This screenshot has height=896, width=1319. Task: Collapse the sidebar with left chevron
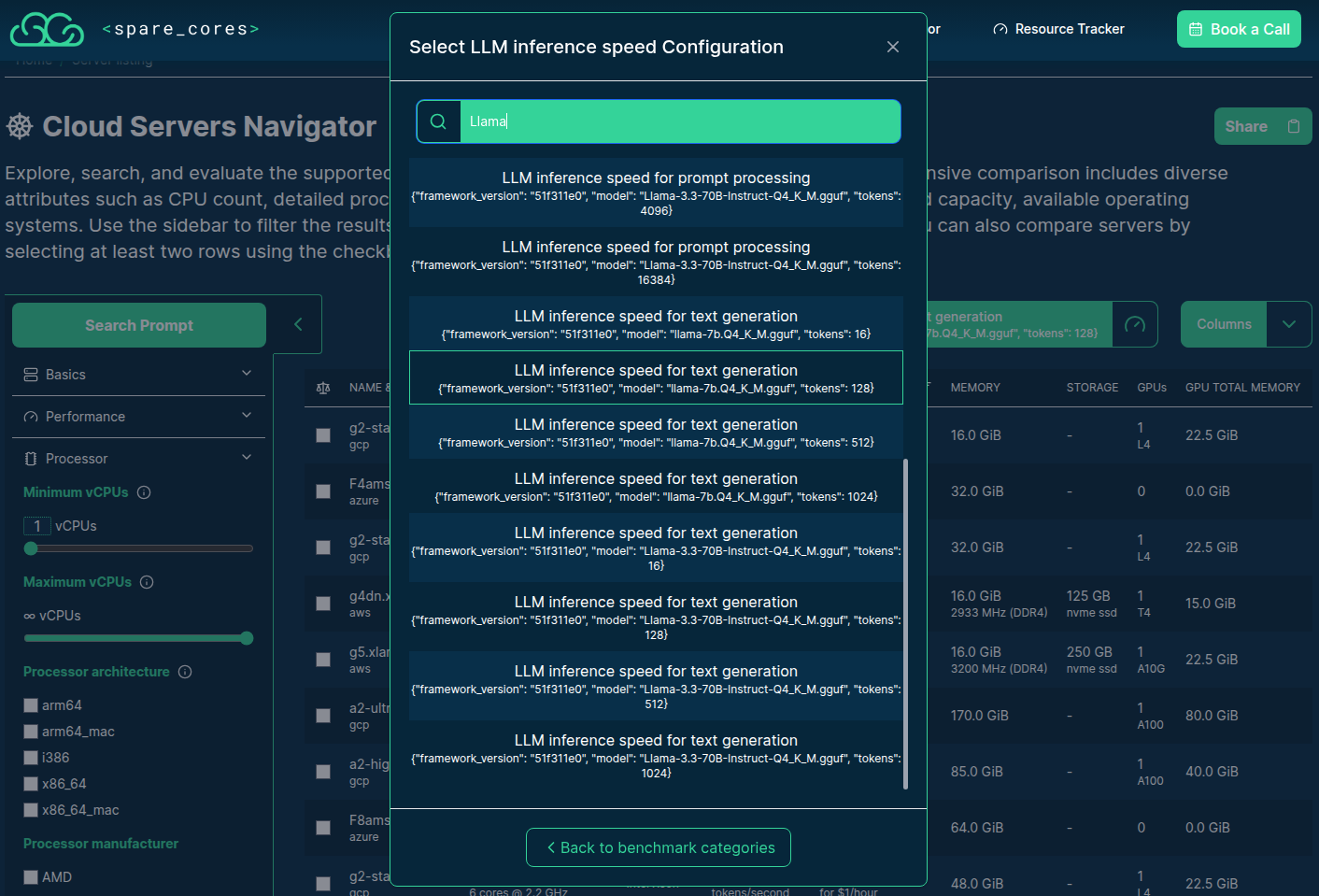[x=298, y=324]
